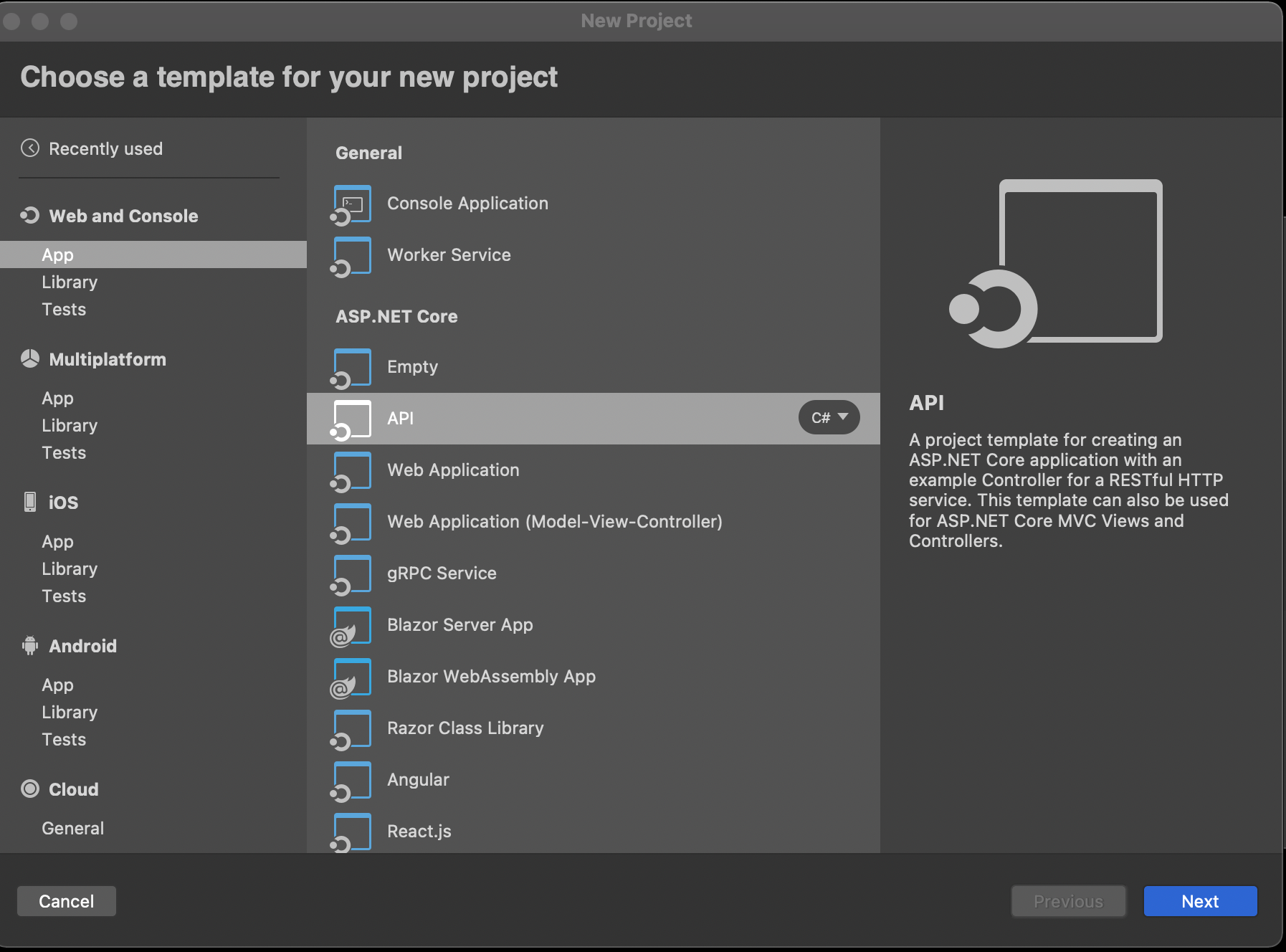Click the Empty ASP.NET Core template icon

[351, 368]
